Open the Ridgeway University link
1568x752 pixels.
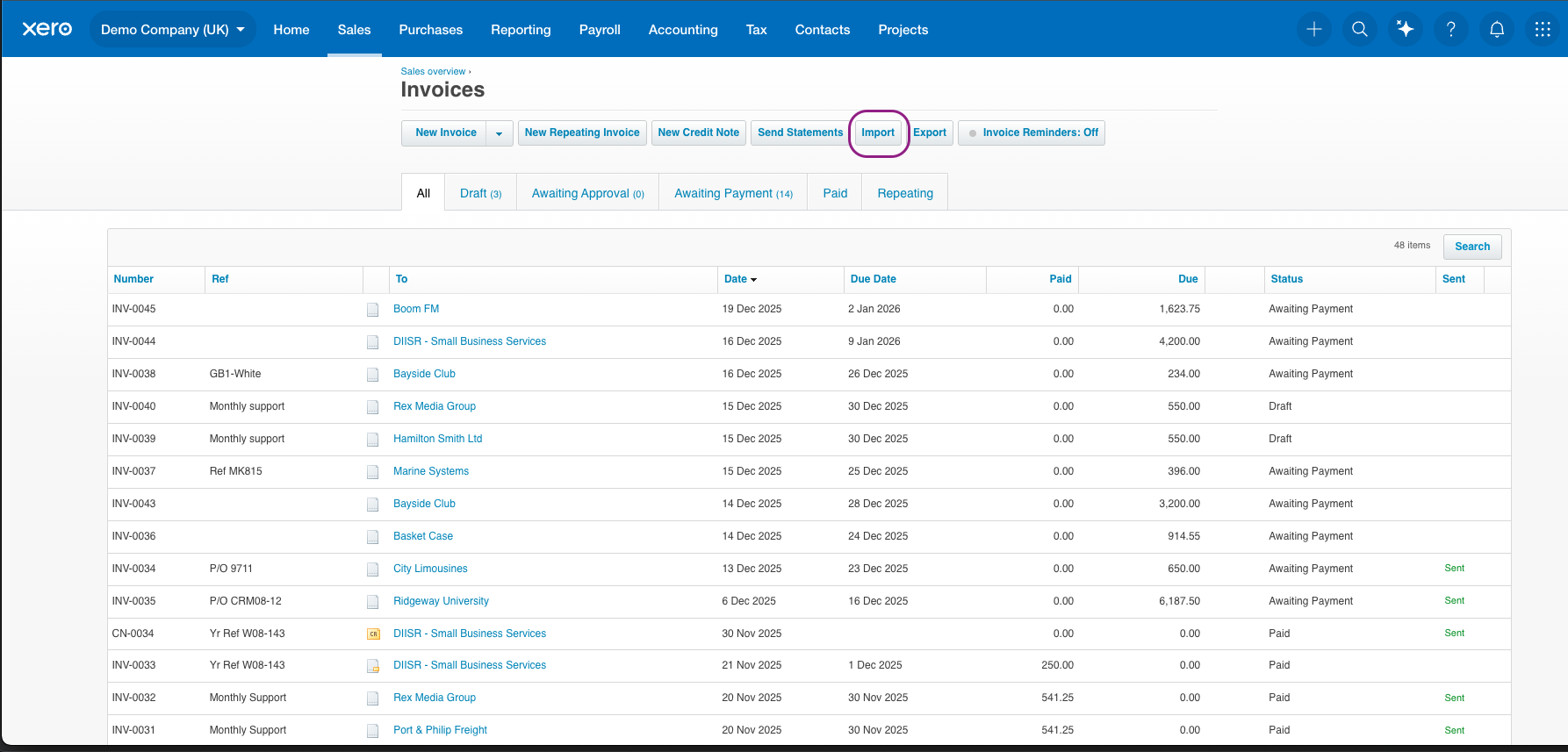pos(441,601)
